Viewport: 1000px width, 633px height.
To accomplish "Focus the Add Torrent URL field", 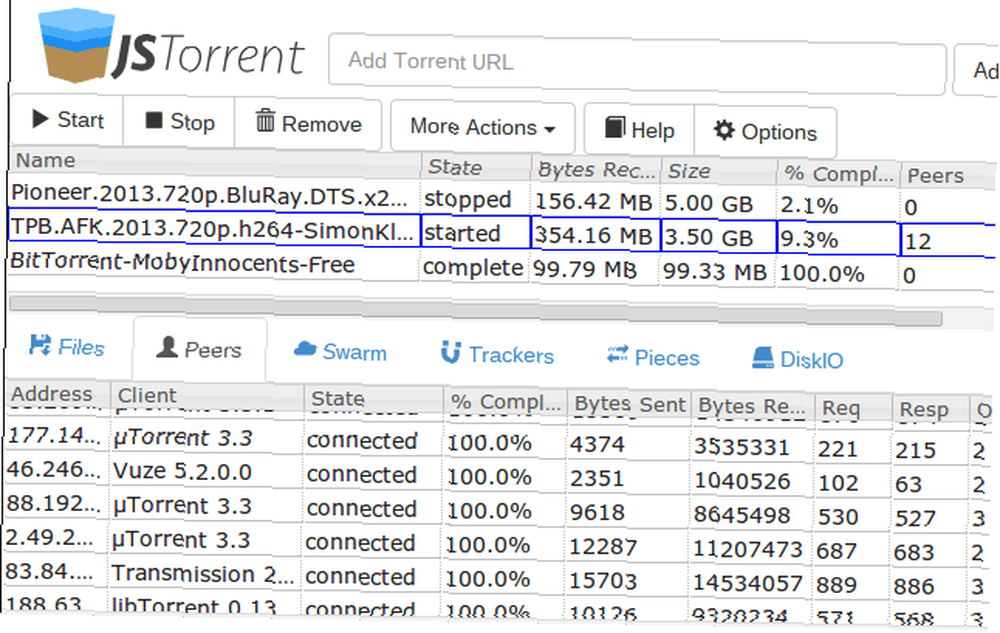I will pos(636,62).
